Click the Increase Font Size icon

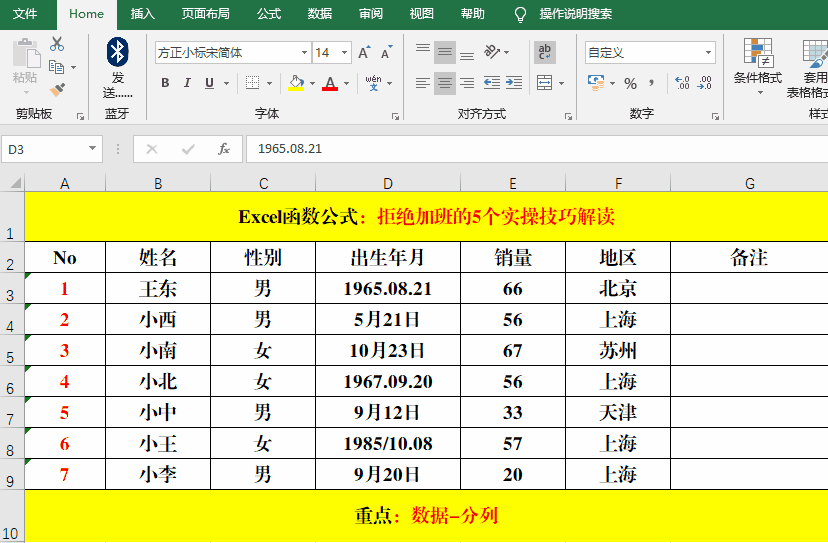(364, 52)
